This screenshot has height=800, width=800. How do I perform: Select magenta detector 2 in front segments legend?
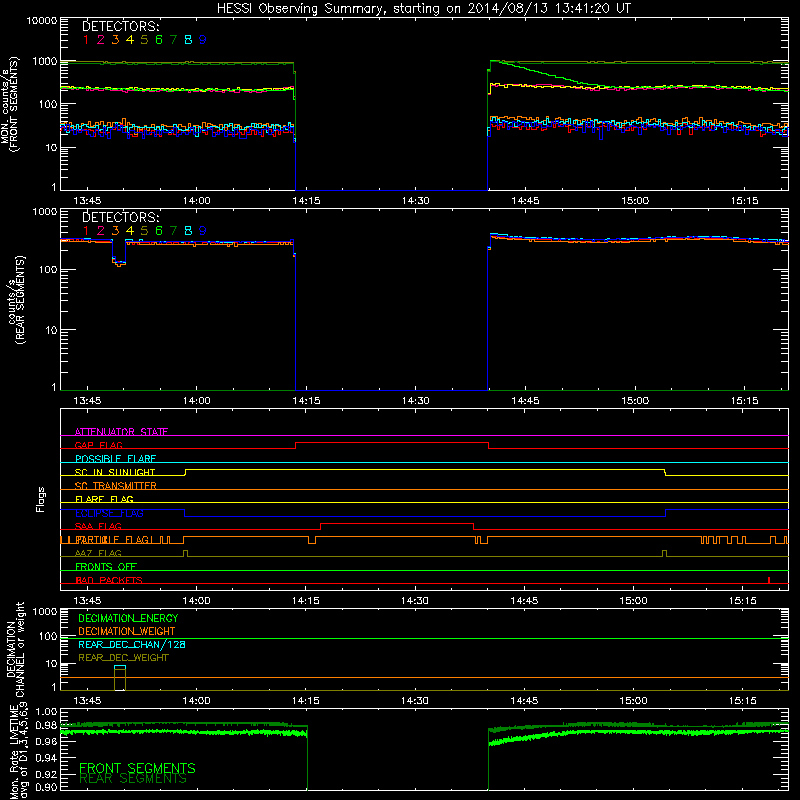point(101,40)
